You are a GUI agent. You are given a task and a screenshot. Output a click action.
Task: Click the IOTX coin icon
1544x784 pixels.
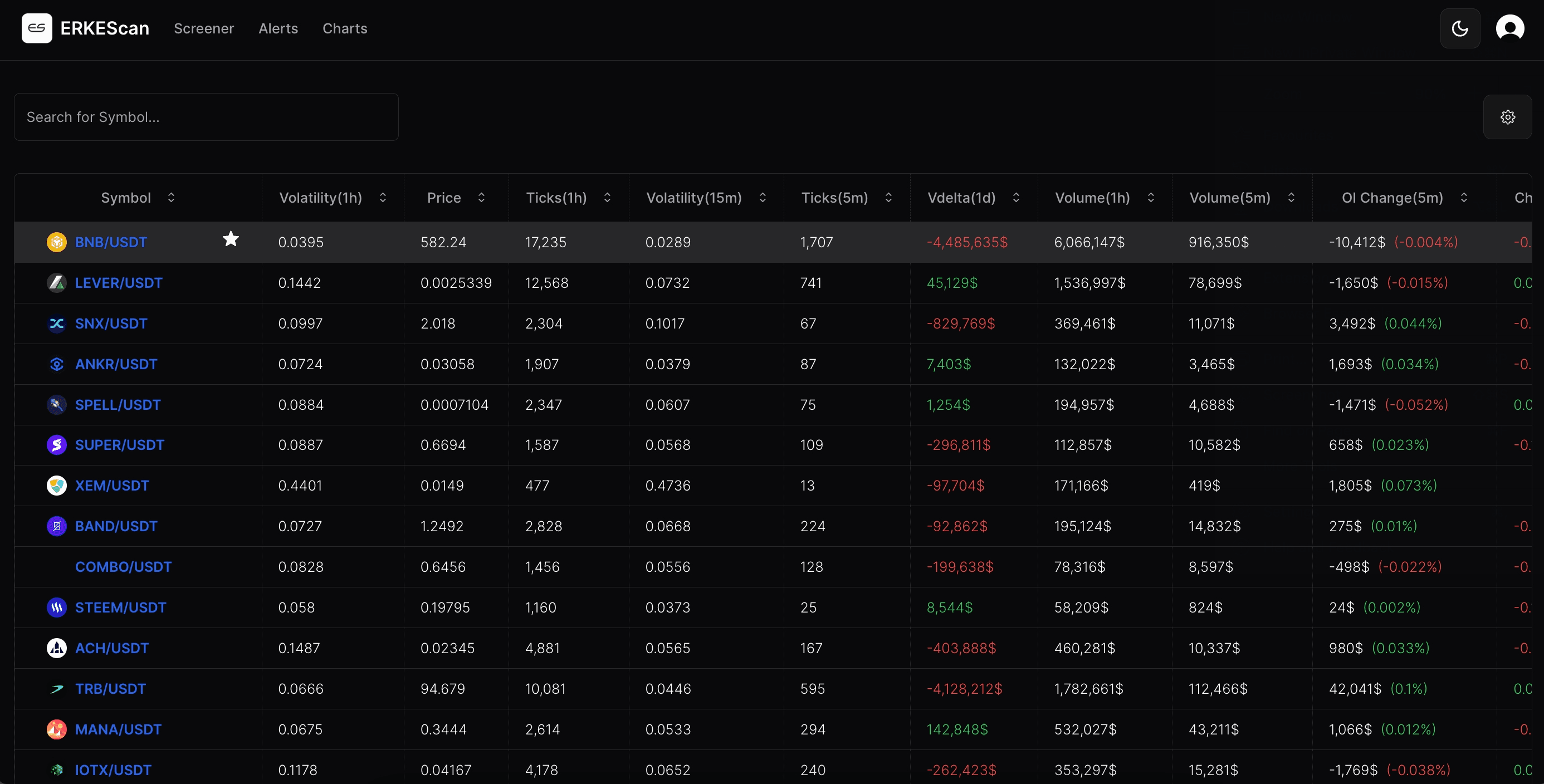tap(56, 770)
